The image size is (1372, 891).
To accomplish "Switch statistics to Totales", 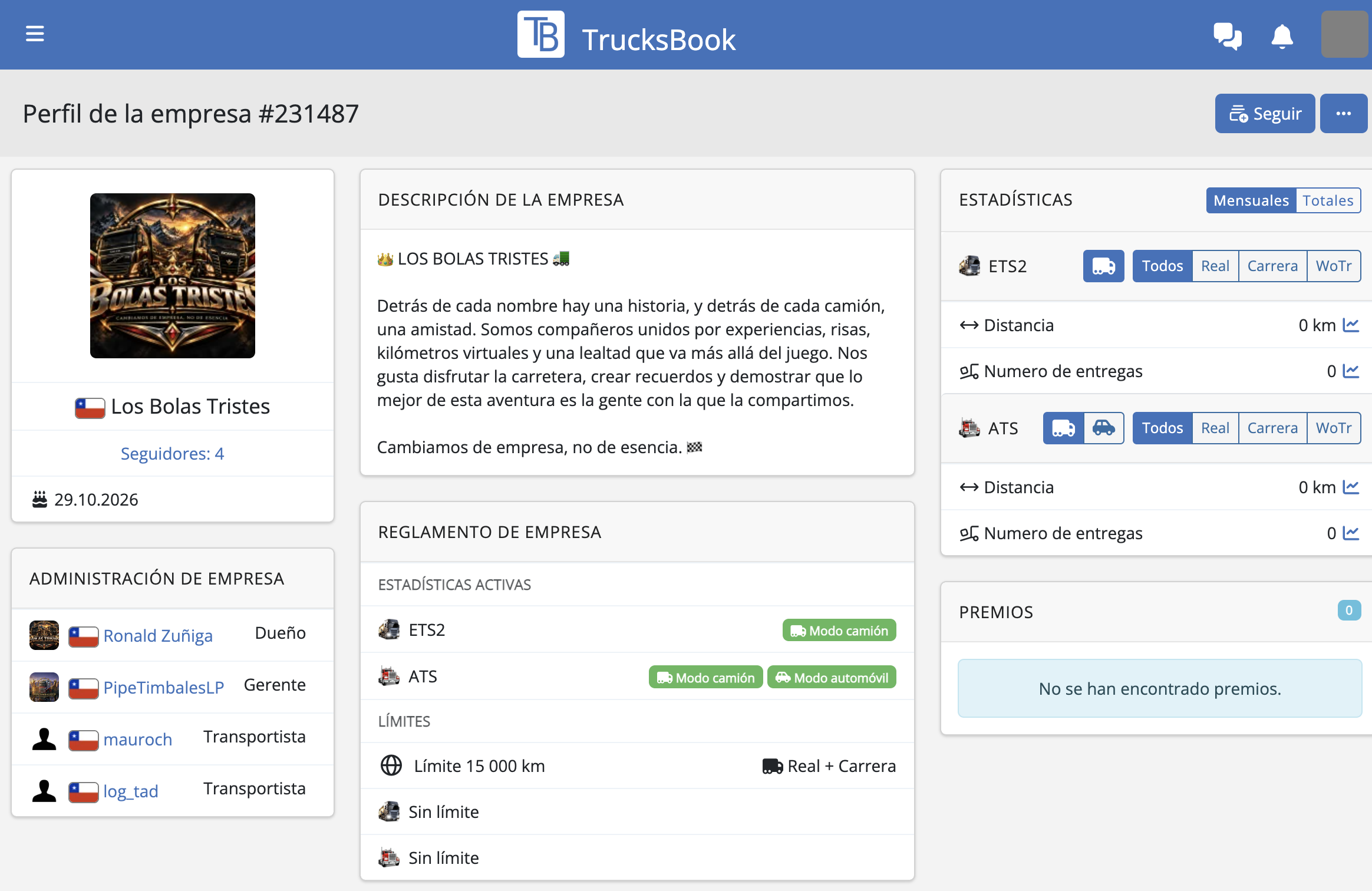I will (x=1328, y=200).
